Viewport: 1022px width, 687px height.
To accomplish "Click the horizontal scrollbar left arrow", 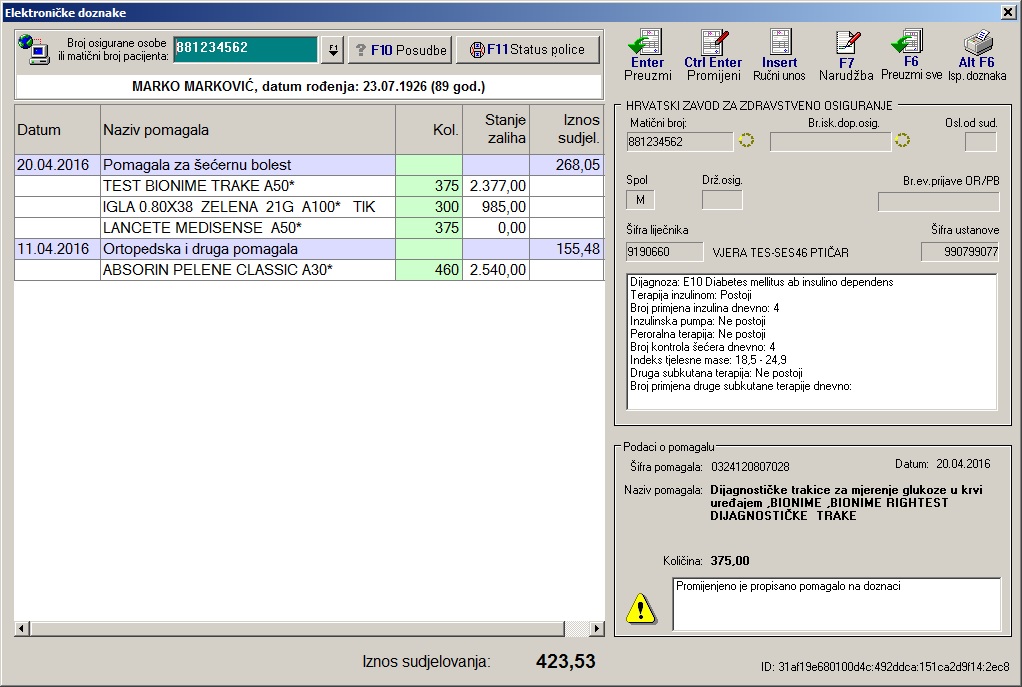I will [x=22, y=628].
